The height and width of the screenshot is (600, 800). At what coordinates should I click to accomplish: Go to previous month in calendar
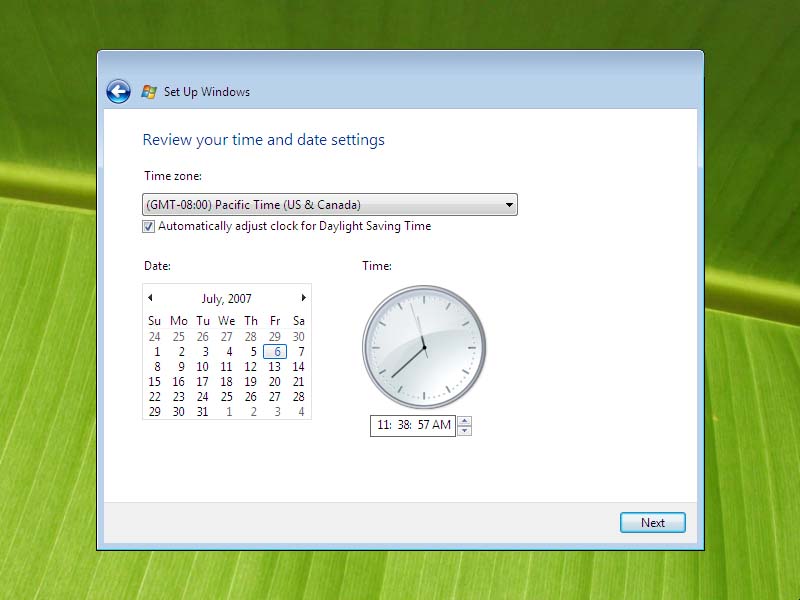point(150,297)
